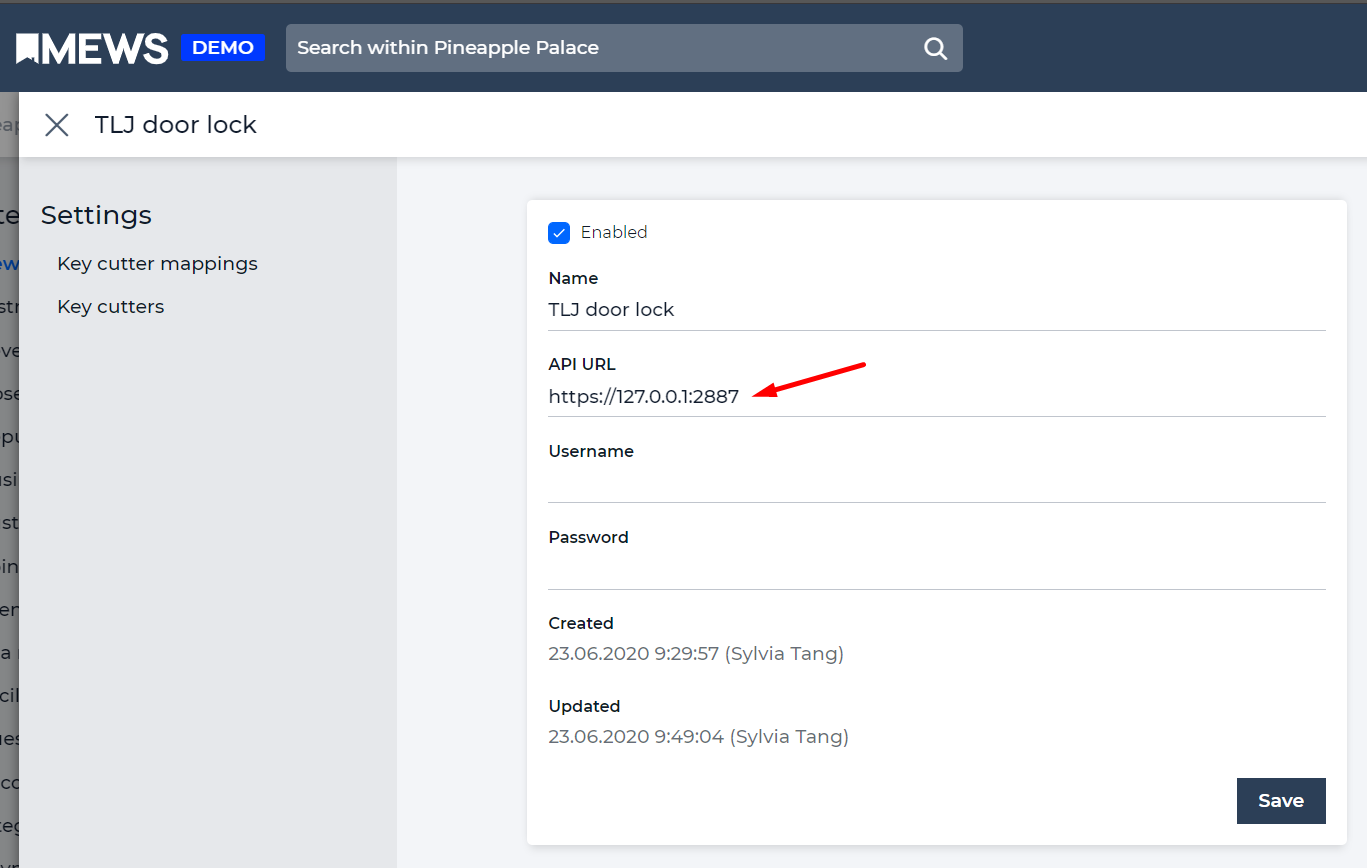Save the door lock settings
Image resolution: width=1367 pixels, height=868 pixels.
click(1281, 801)
